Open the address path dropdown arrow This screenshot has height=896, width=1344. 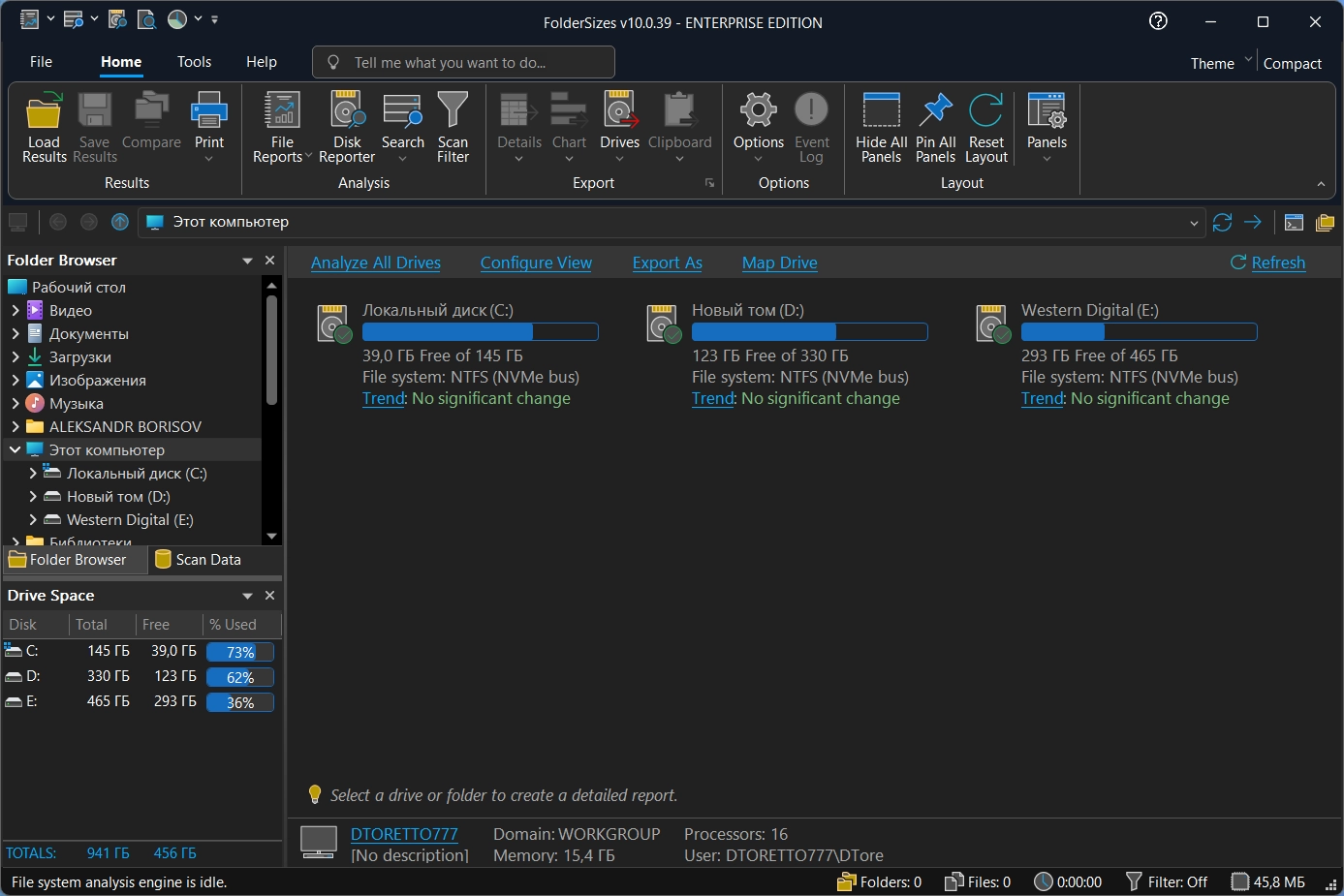tap(1194, 223)
